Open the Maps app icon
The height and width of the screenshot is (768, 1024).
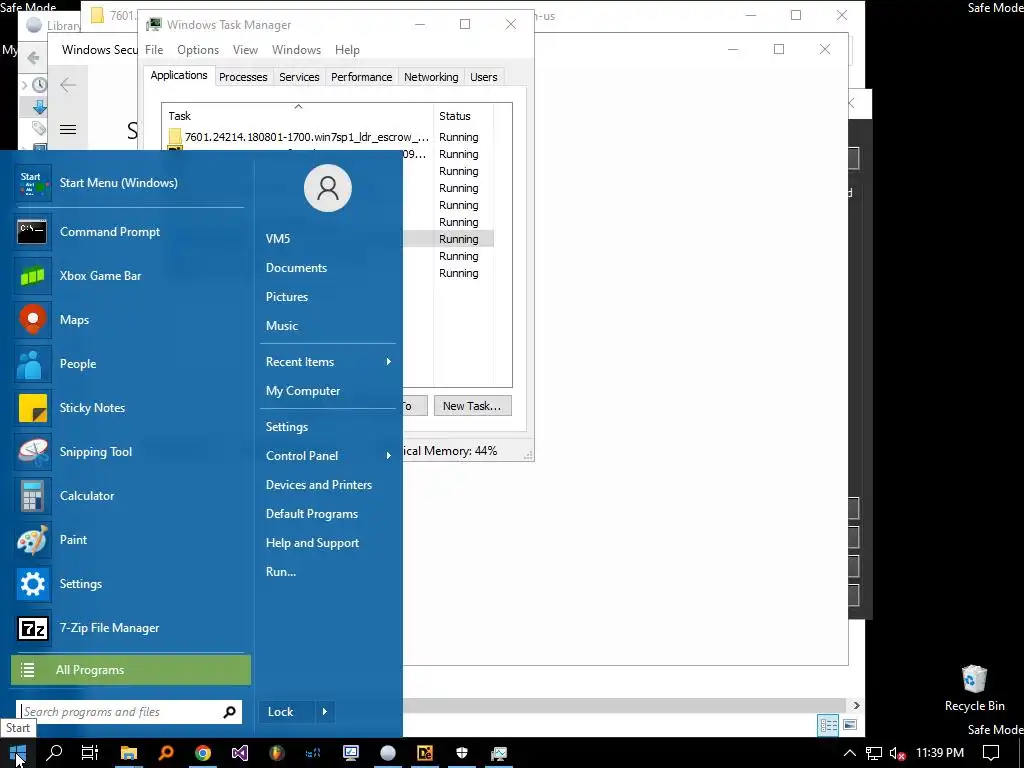32,319
